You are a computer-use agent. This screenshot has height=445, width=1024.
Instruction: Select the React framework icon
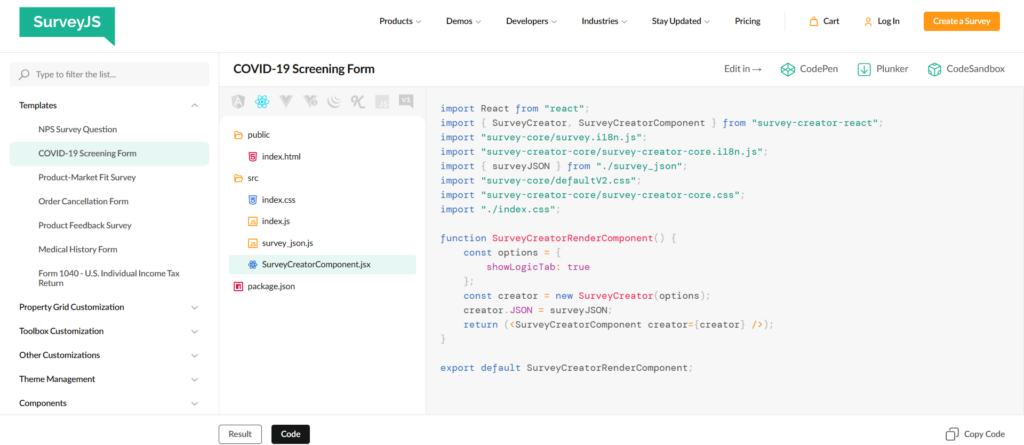click(x=262, y=101)
